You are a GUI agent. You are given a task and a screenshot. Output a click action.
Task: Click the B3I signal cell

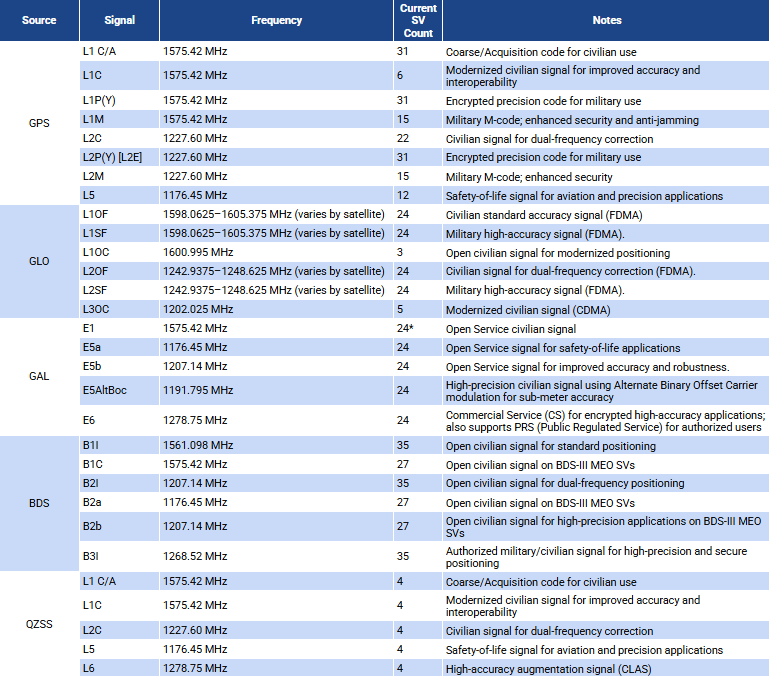pos(119,556)
